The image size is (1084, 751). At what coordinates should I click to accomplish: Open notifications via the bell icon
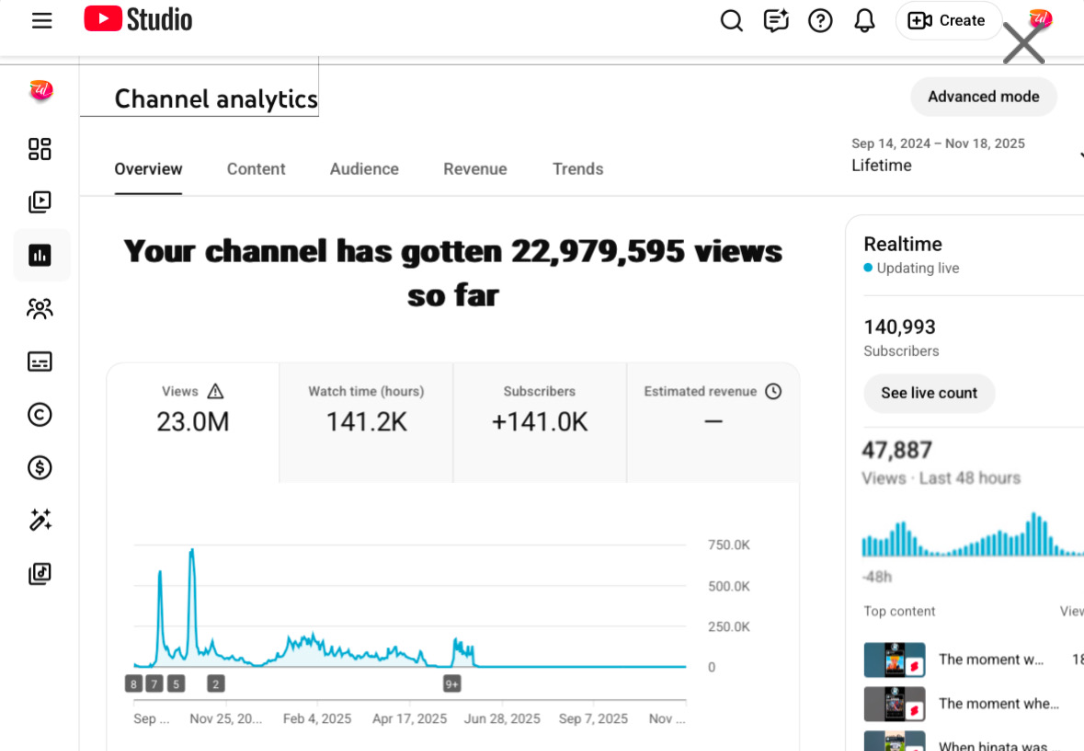pos(864,20)
